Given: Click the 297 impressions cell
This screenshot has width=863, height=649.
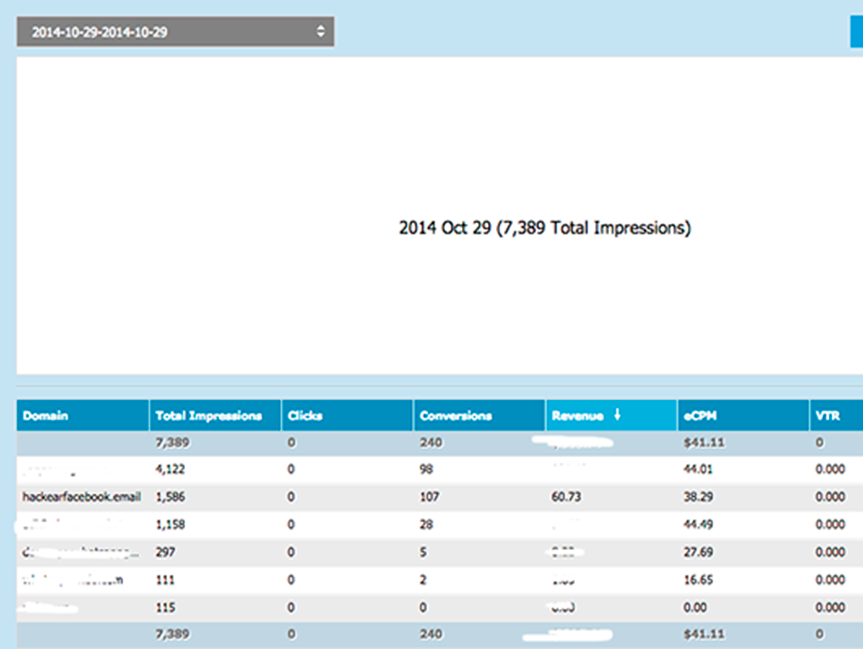Looking at the screenshot, I should point(165,552).
